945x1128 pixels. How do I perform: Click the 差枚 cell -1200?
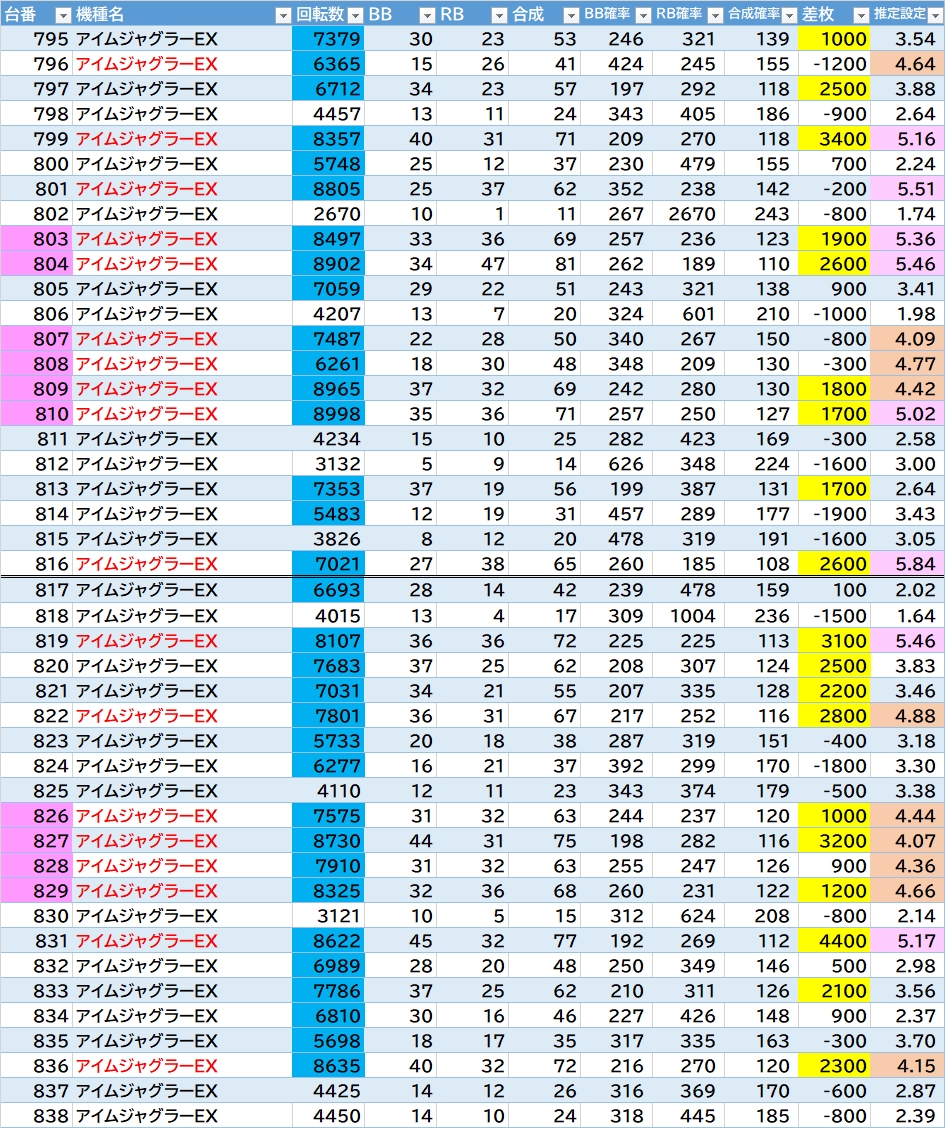[834, 64]
